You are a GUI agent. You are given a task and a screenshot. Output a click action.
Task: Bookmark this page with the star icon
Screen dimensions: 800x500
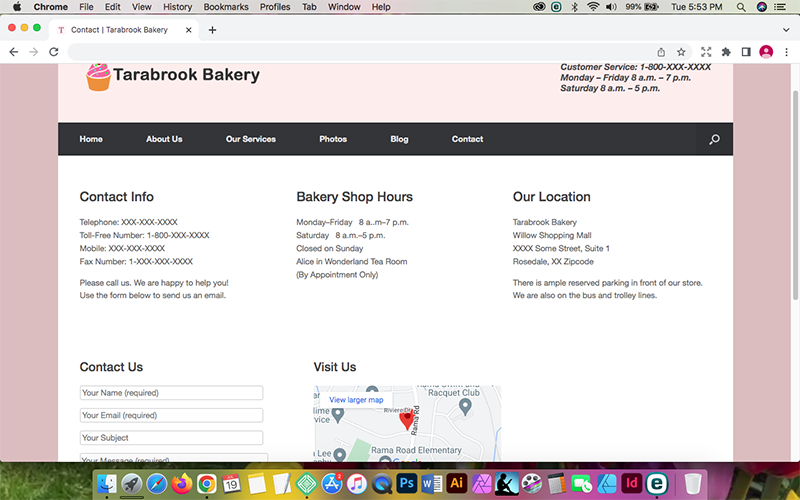(x=681, y=52)
